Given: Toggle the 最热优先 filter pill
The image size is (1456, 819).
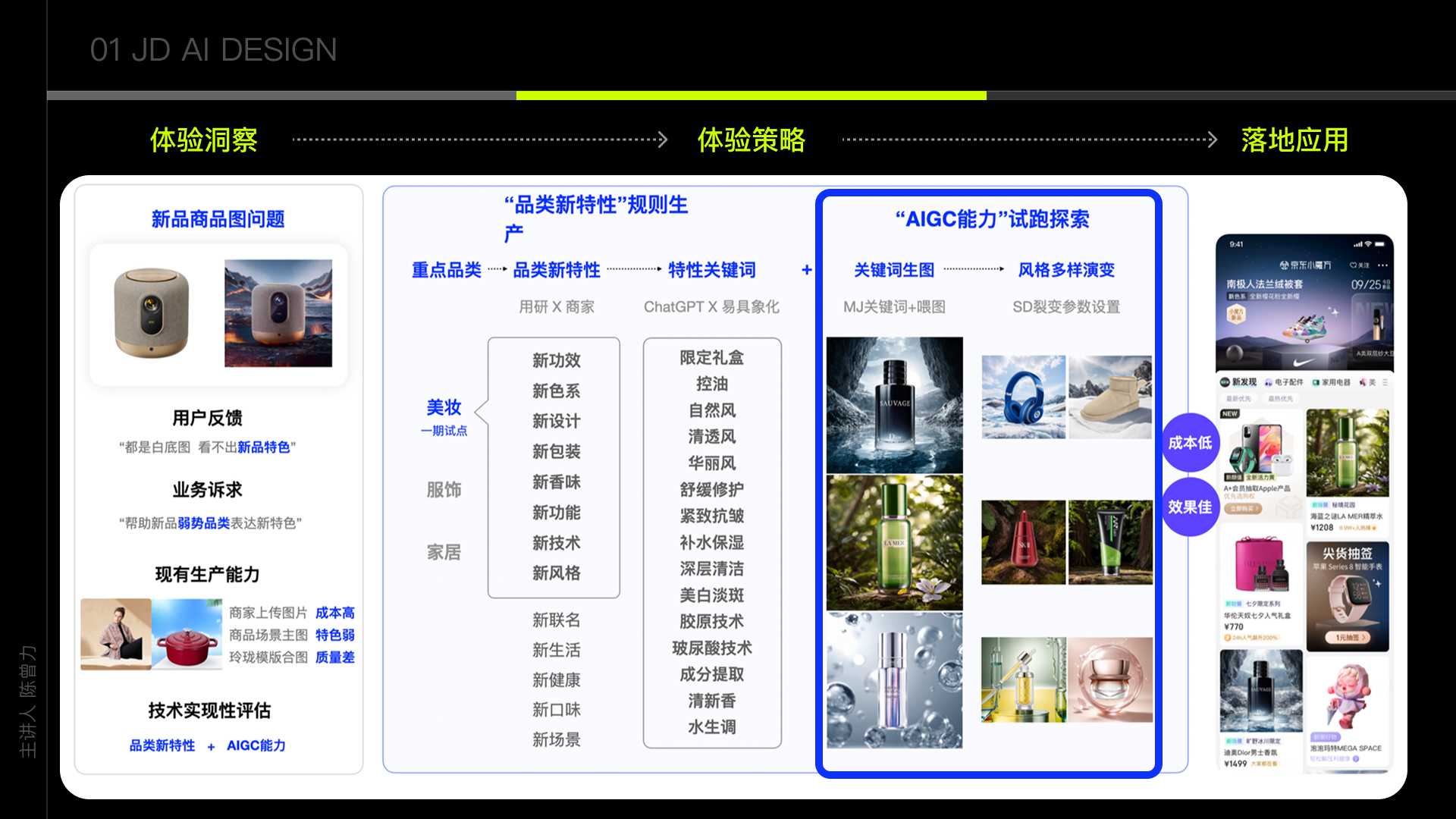Looking at the screenshot, I should 1281,398.
